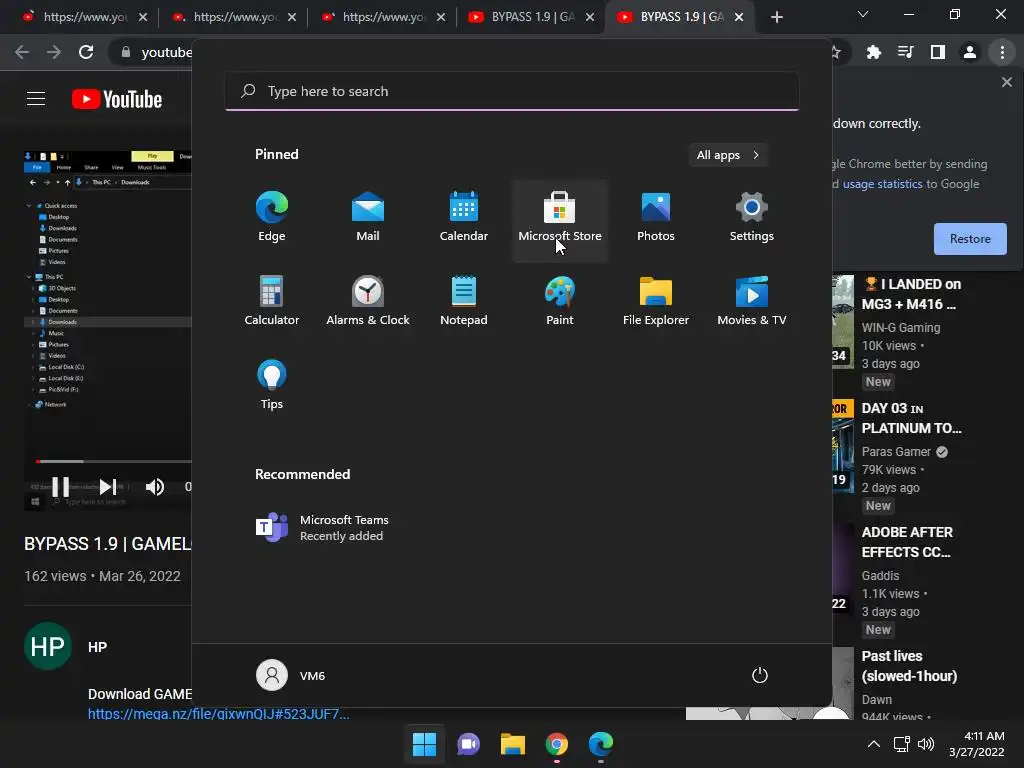
Task: Click the Windows Start button on taskbar
Action: (x=424, y=744)
